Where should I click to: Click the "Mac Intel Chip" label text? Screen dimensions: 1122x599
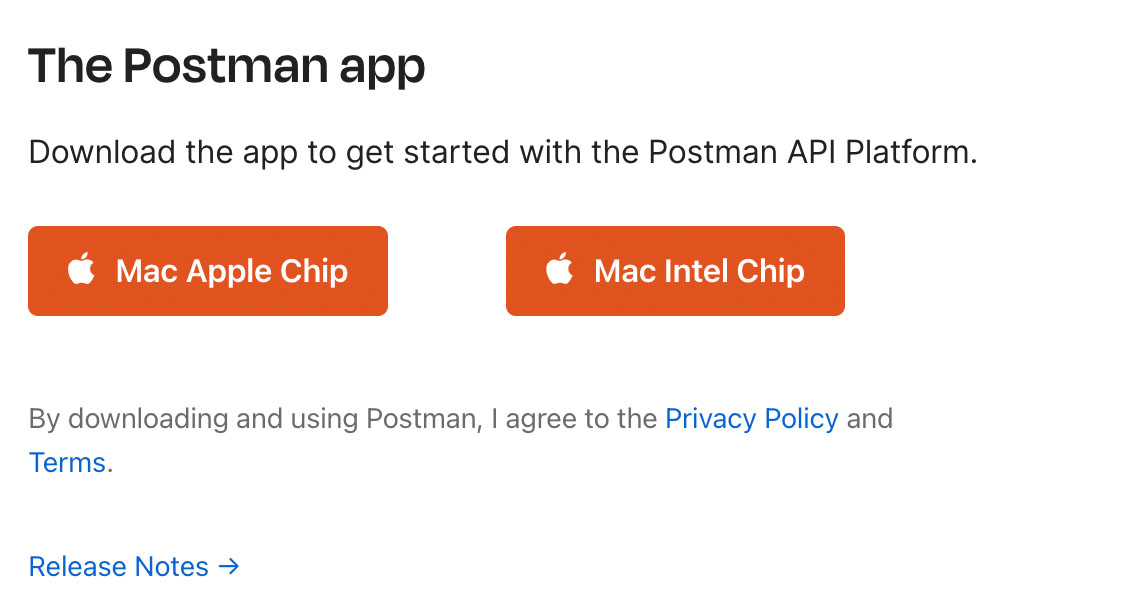coord(699,271)
